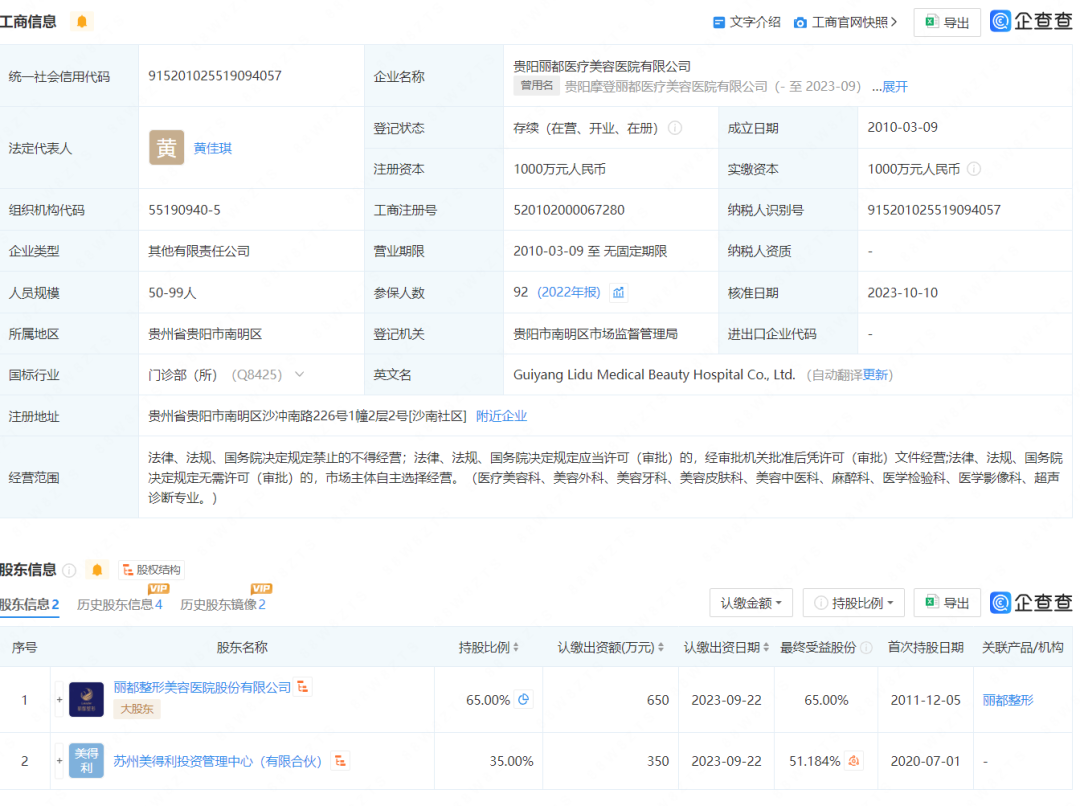The height and width of the screenshot is (806, 1080).
Task: Open 附近企业 nearby companies link
Action: coord(501,416)
